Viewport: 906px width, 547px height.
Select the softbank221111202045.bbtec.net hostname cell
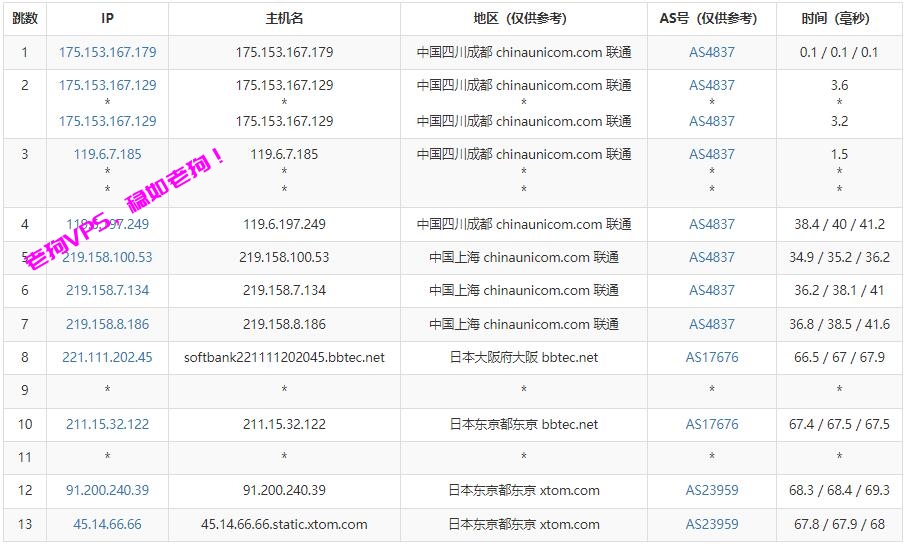tap(284, 357)
